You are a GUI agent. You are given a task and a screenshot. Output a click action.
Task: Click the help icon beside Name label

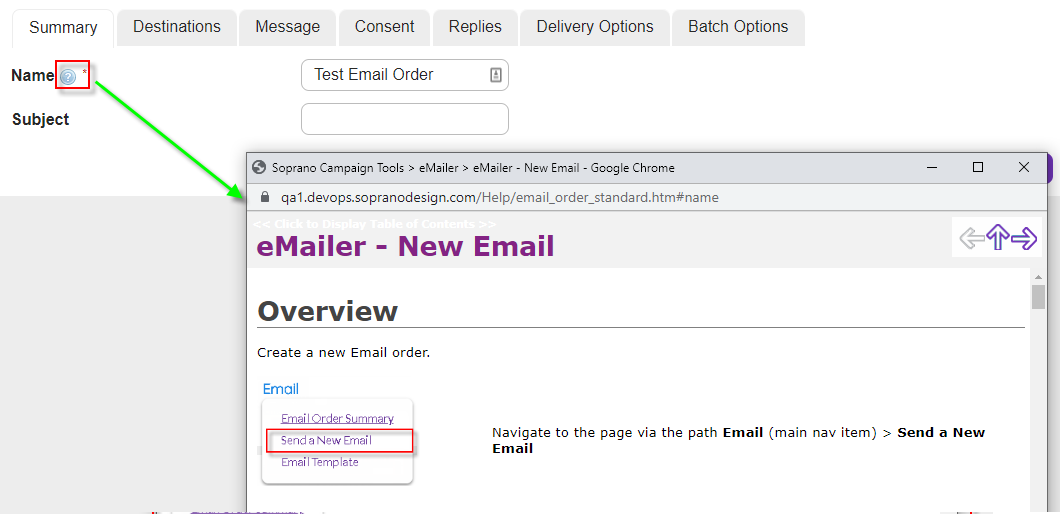tap(68, 76)
